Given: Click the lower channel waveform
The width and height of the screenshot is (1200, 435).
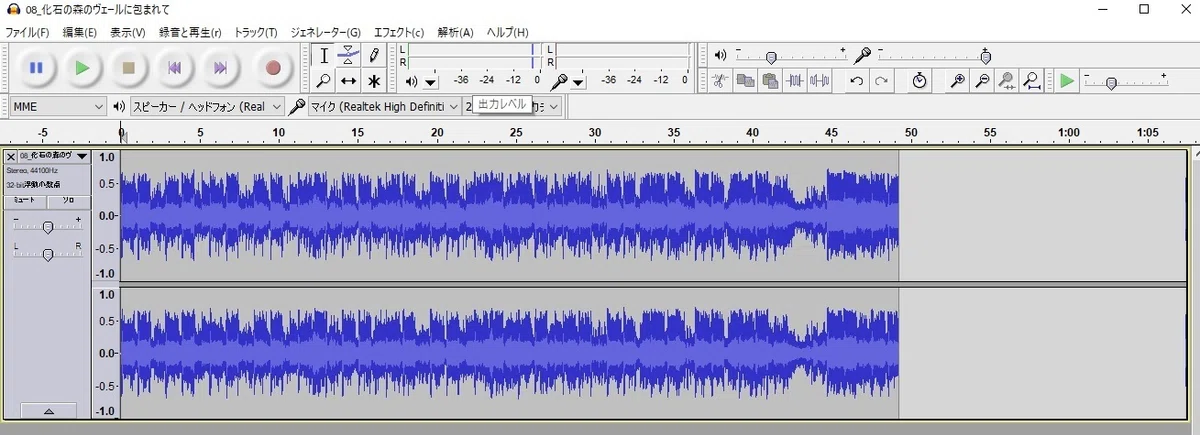Looking at the screenshot, I should 509,353.
